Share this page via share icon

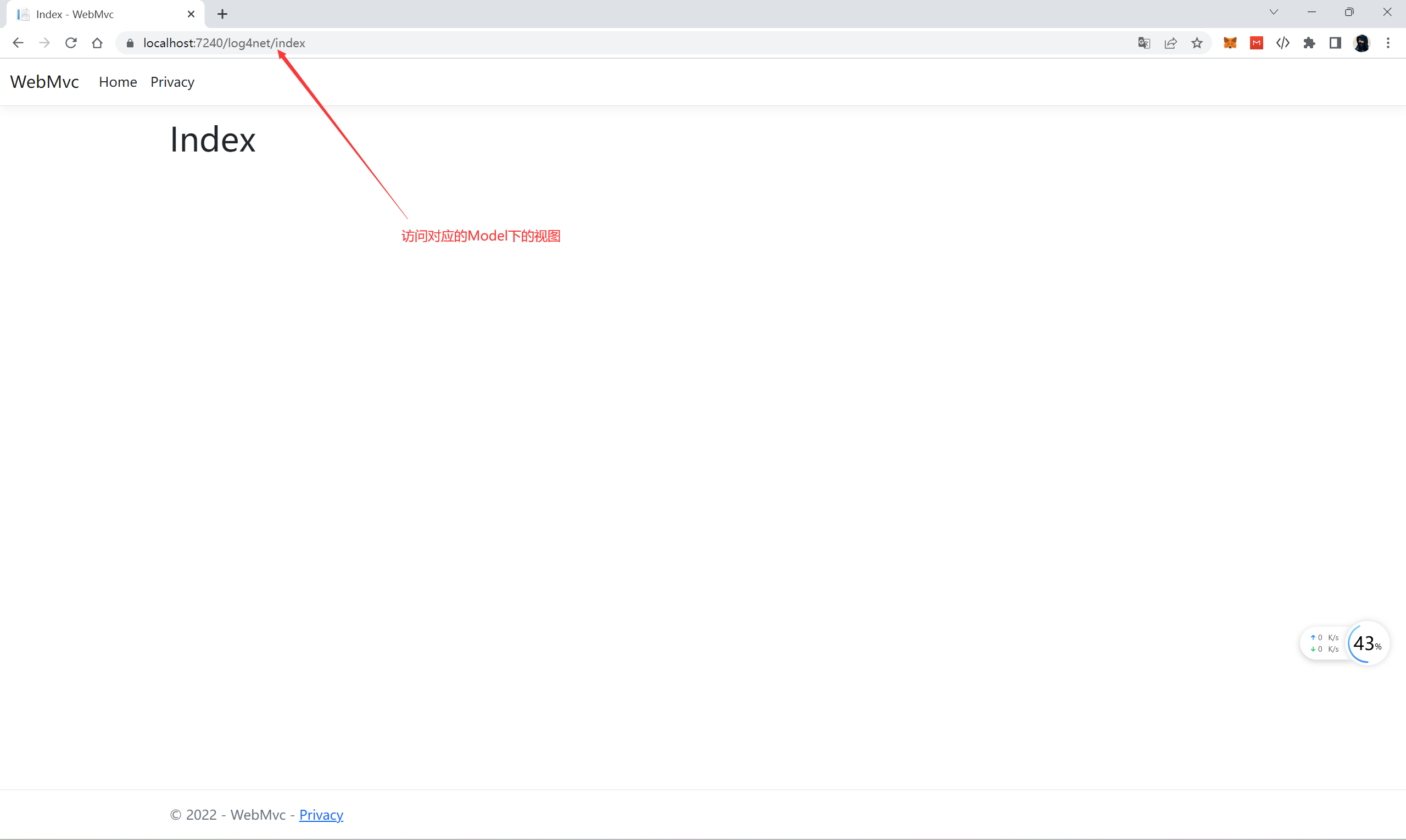pyautogui.click(x=1170, y=43)
